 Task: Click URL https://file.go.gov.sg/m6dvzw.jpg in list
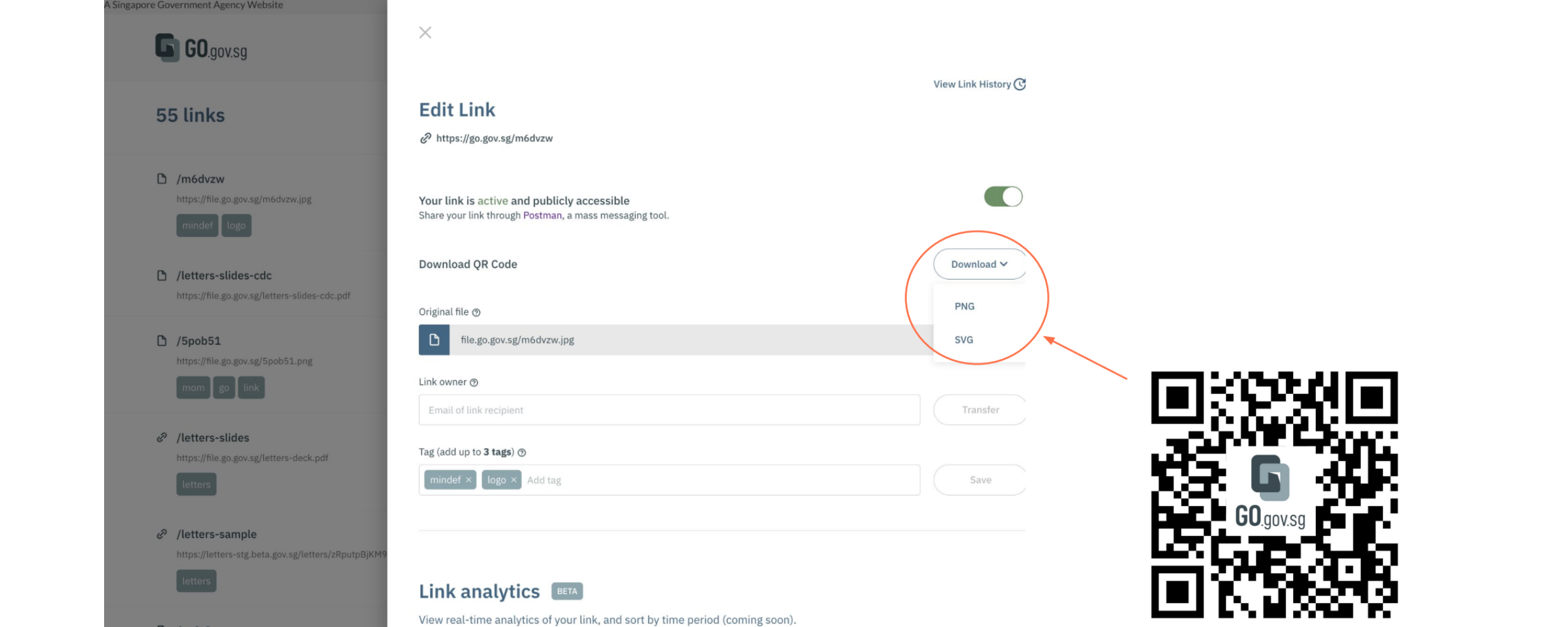244,199
